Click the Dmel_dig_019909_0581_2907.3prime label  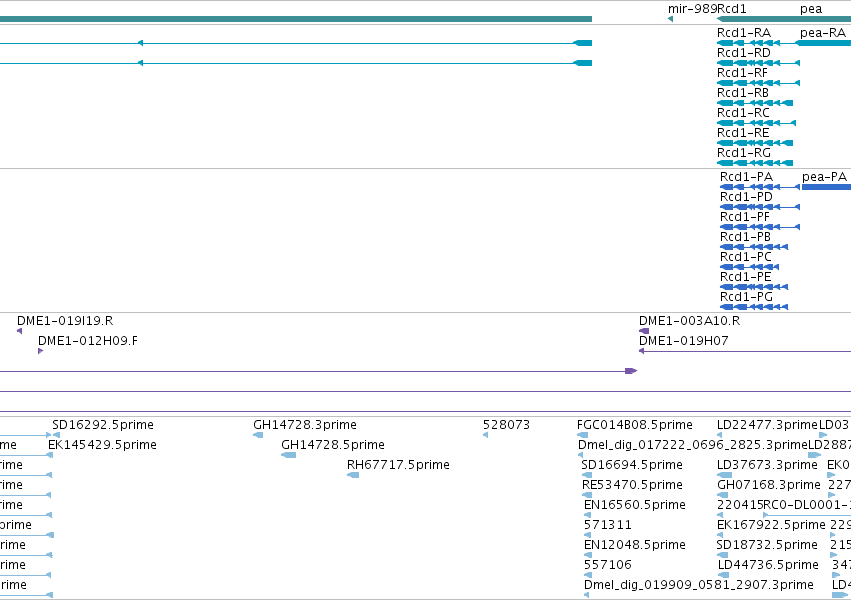[699, 585]
